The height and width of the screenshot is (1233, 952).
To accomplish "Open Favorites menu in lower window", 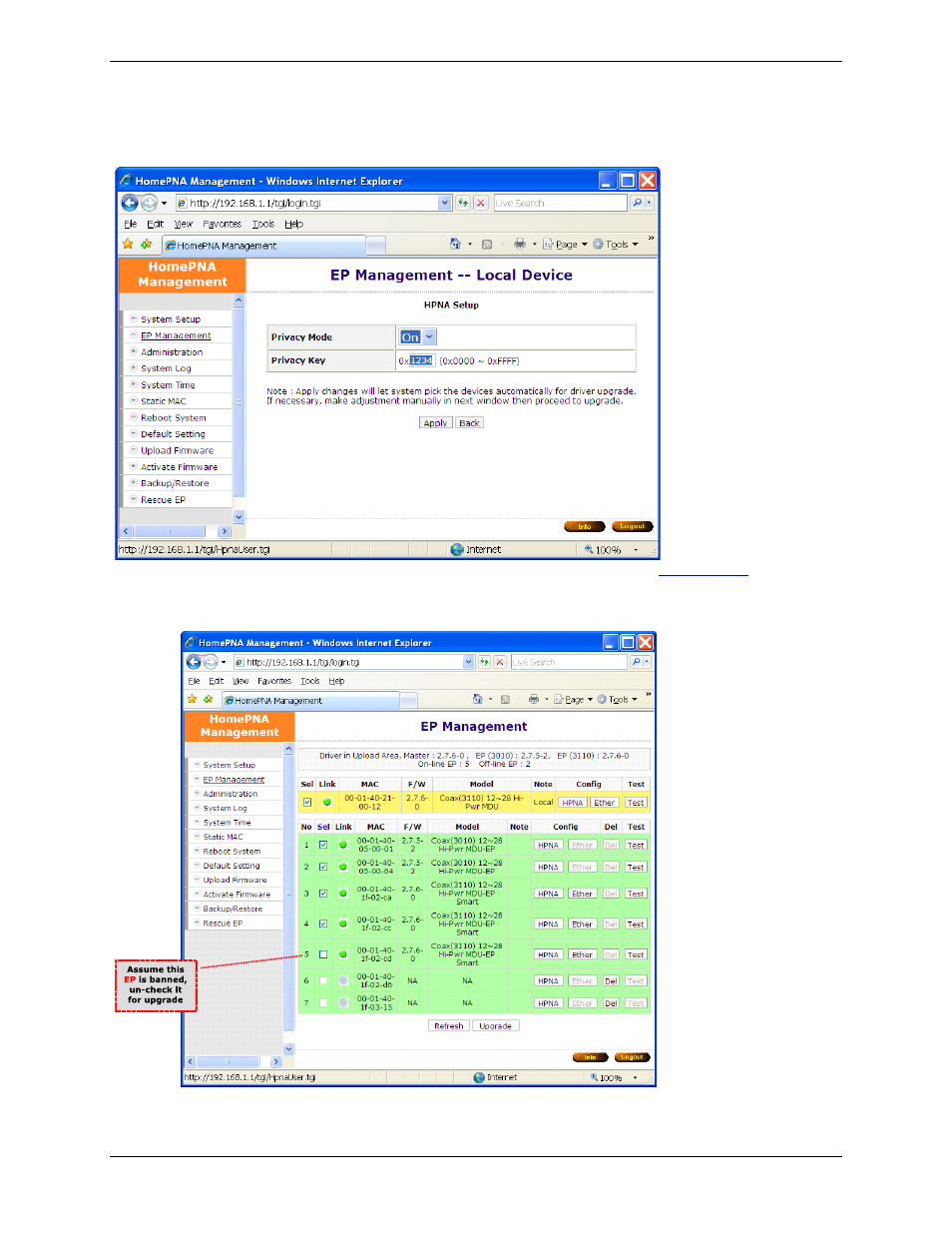I will [x=274, y=681].
